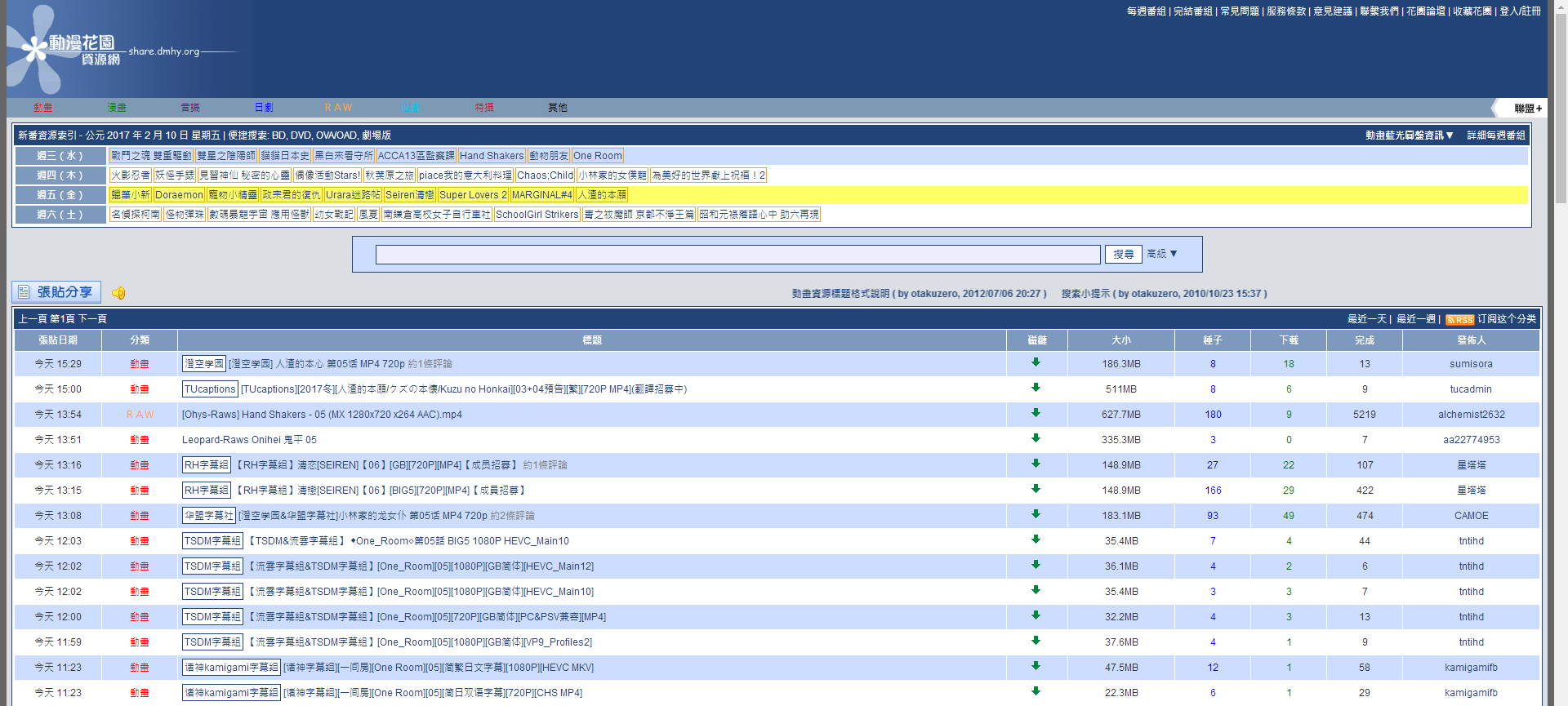
Task: Open 每週番組 in top menu
Action: (x=1147, y=11)
